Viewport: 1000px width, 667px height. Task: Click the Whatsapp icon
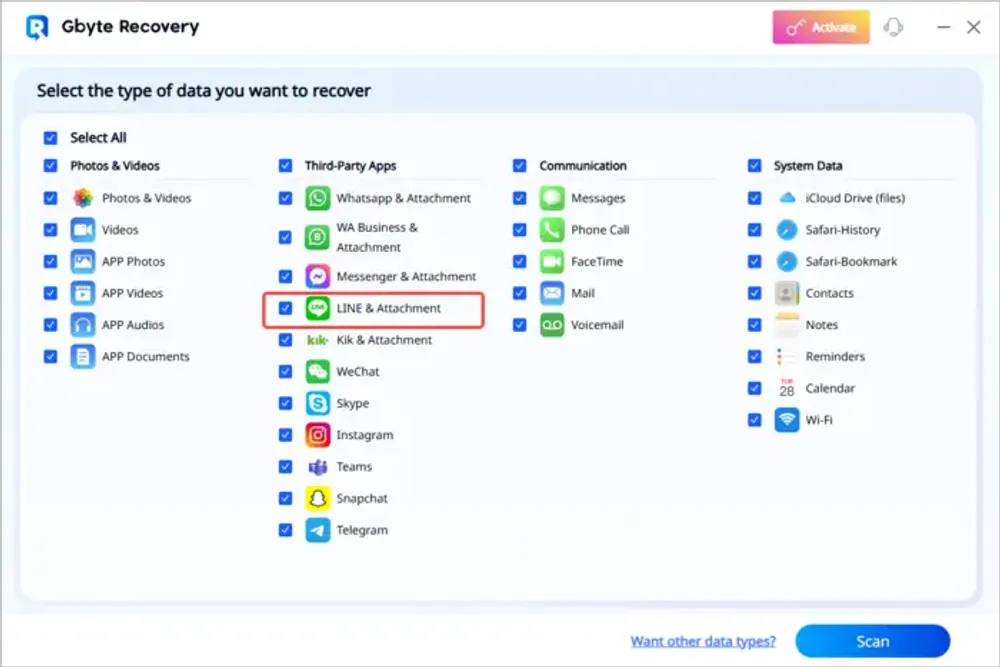click(x=318, y=198)
